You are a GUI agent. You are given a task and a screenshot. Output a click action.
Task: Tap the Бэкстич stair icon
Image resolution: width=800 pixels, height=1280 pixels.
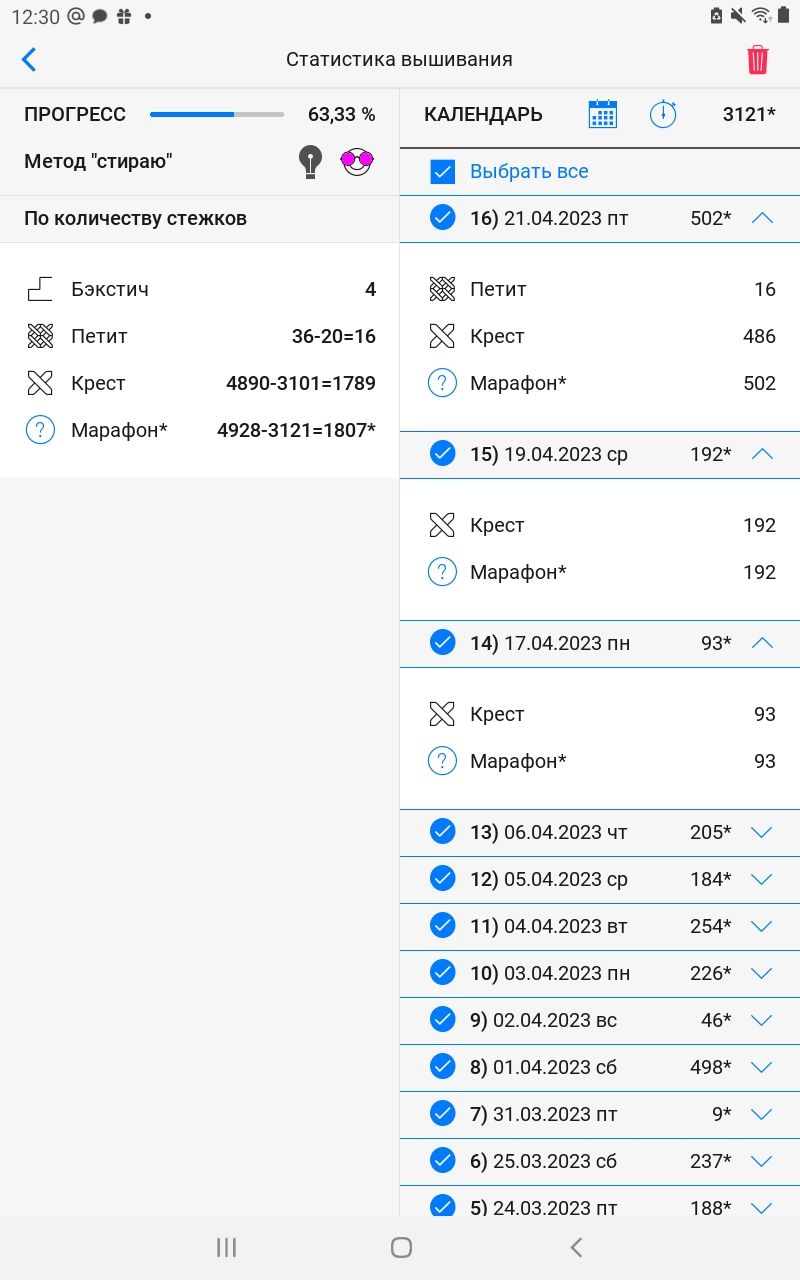coord(40,289)
